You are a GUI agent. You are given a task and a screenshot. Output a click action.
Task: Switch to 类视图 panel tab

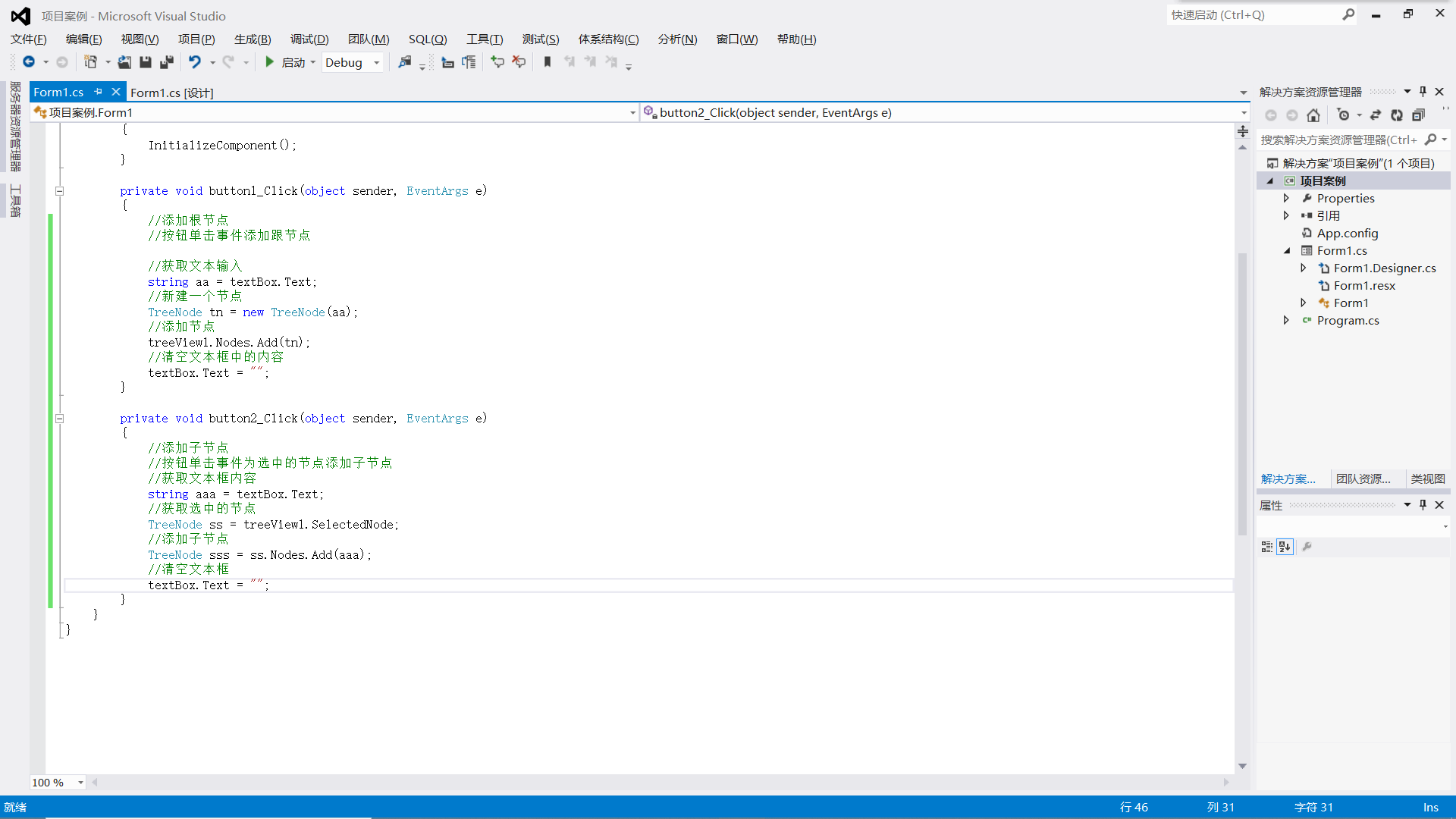[1427, 479]
